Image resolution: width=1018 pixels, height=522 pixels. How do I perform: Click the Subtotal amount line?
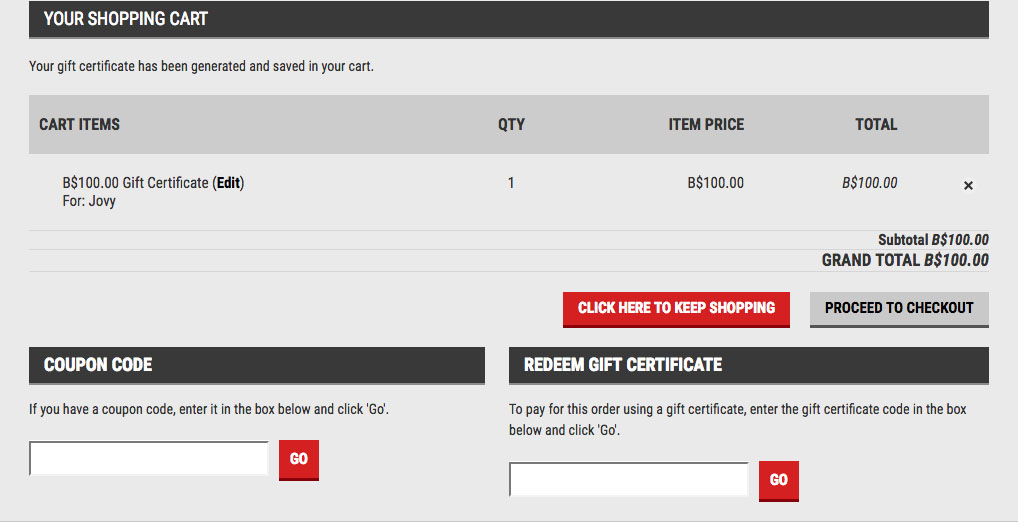point(933,240)
